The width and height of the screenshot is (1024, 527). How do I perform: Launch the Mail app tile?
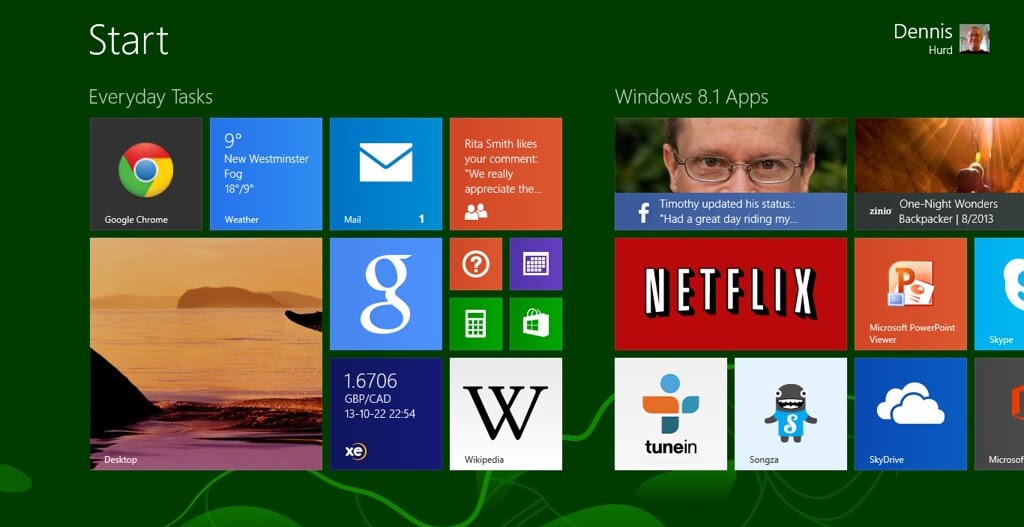pos(385,174)
